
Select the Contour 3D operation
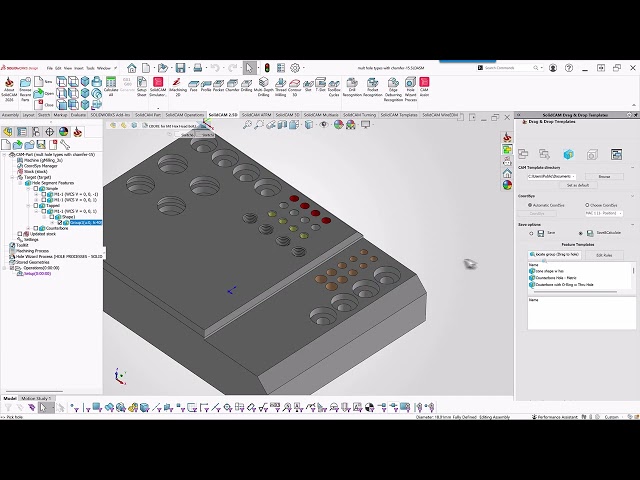pos(295,87)
